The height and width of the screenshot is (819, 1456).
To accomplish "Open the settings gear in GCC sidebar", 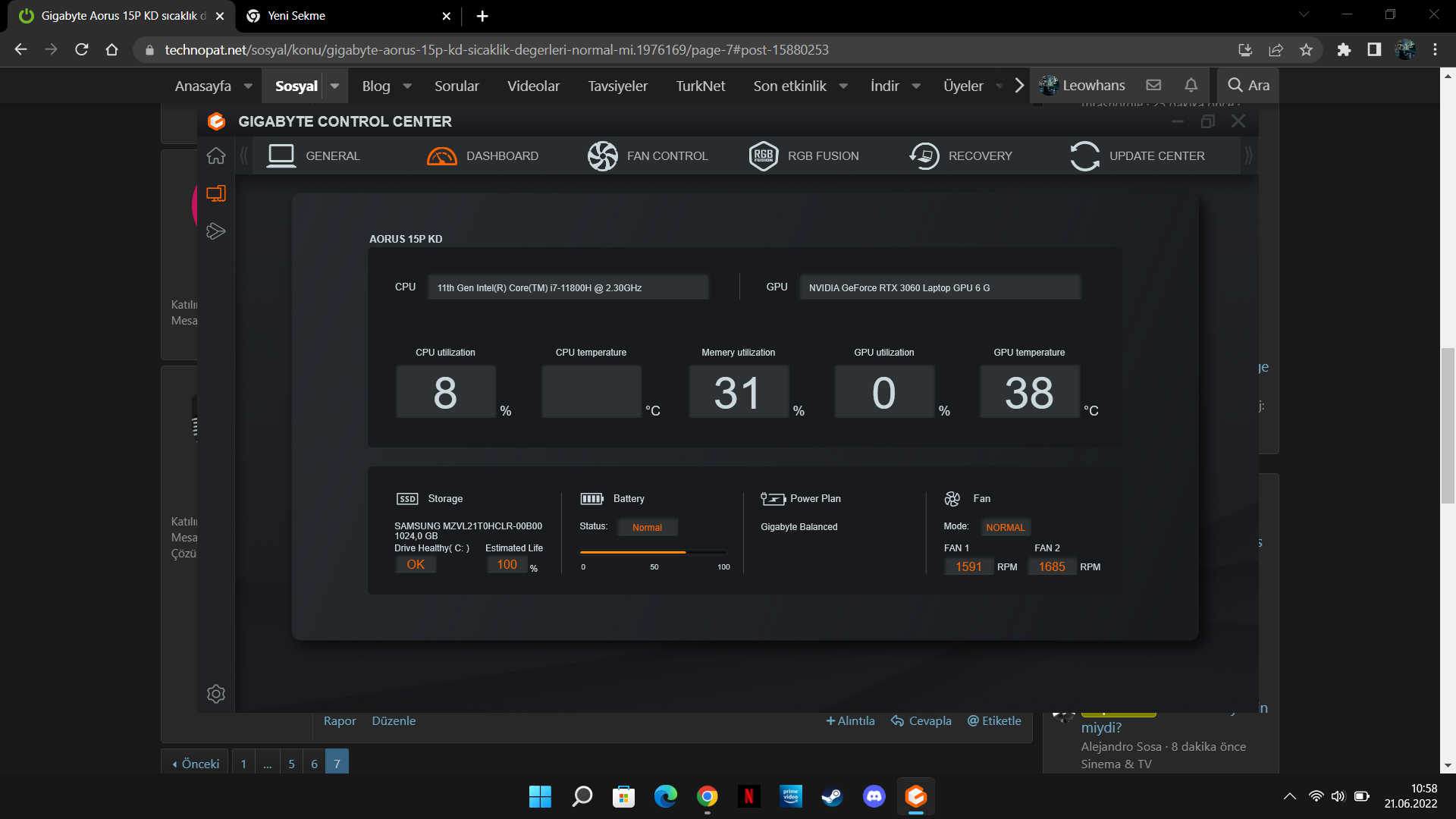I will point(216,693).
